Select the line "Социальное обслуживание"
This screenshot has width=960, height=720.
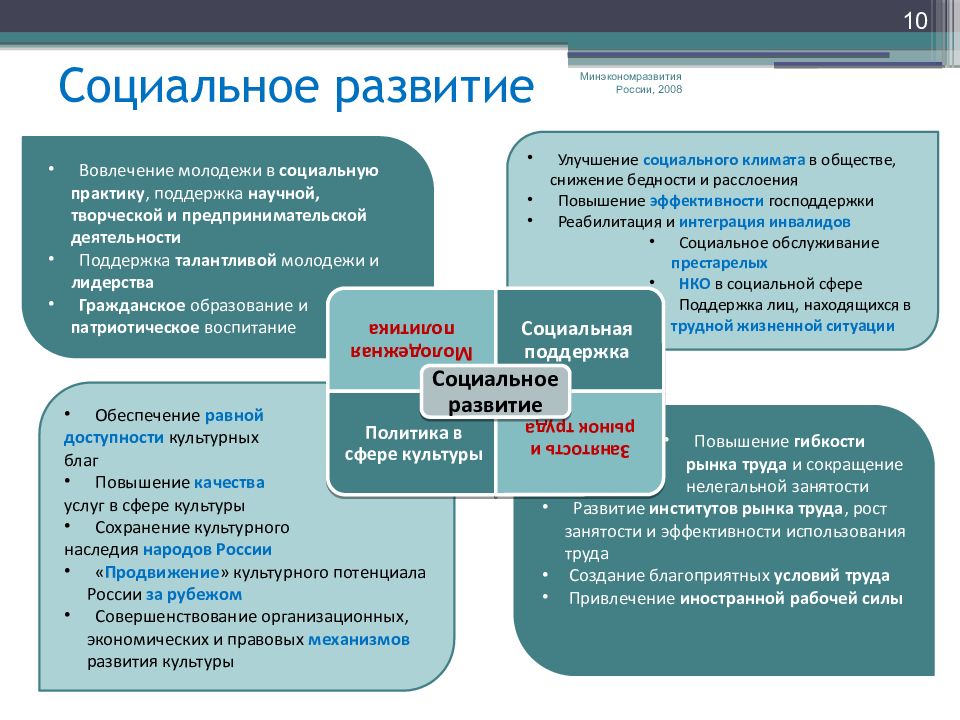click(779, 242)
